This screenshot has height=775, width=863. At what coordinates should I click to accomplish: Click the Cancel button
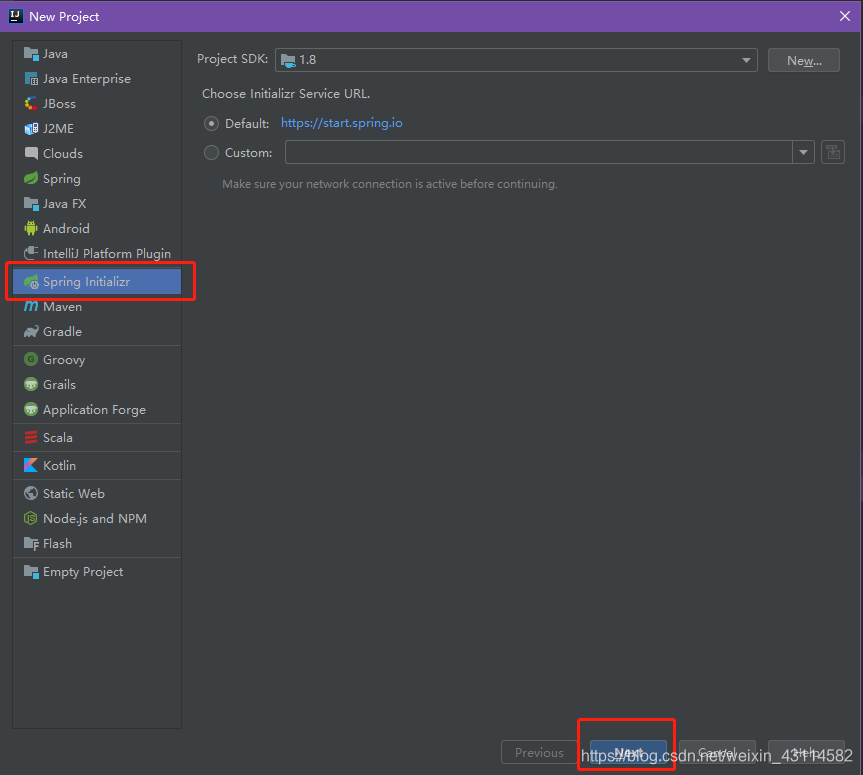click(717, 752)
